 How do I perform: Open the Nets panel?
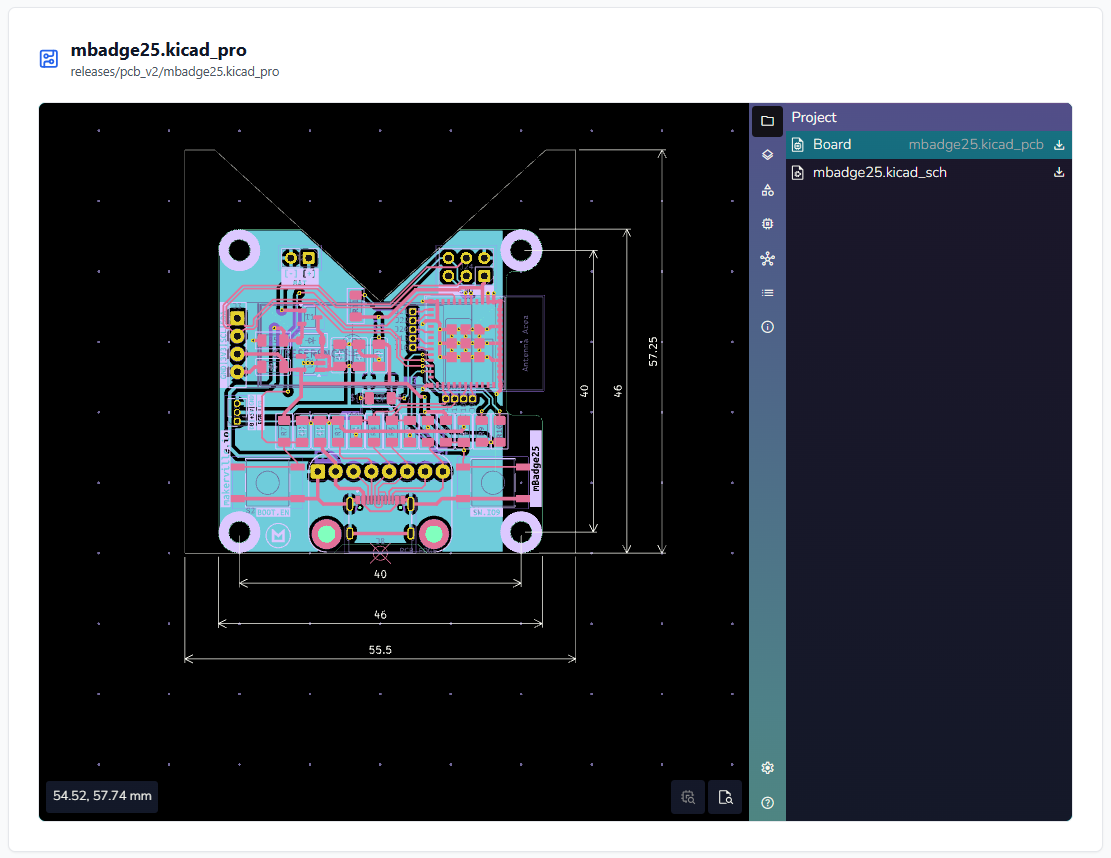point(767,259)
